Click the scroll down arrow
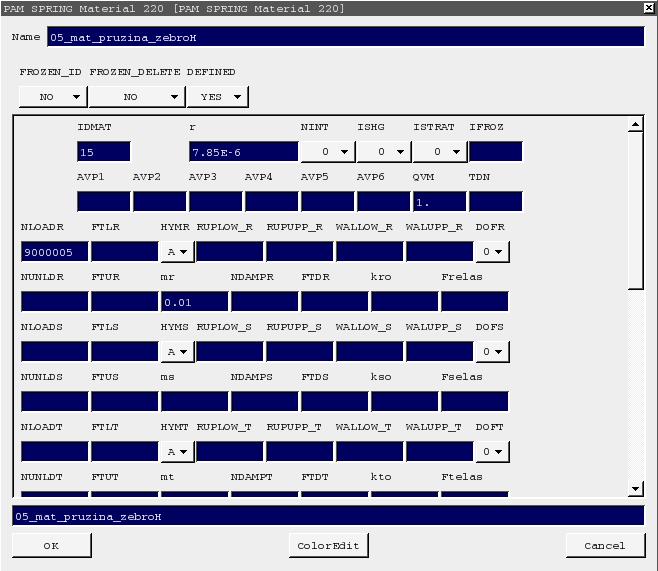This screenshot has width=658, height=571. pos(636,488)
